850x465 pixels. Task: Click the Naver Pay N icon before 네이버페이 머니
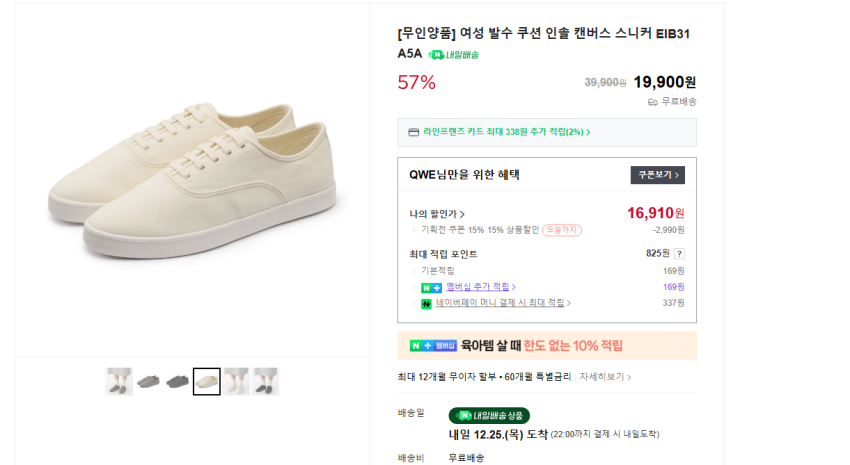426,303
